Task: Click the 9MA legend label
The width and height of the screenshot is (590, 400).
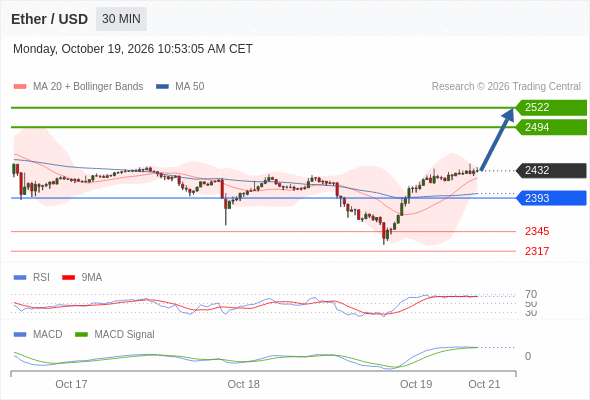Action: 92,277
